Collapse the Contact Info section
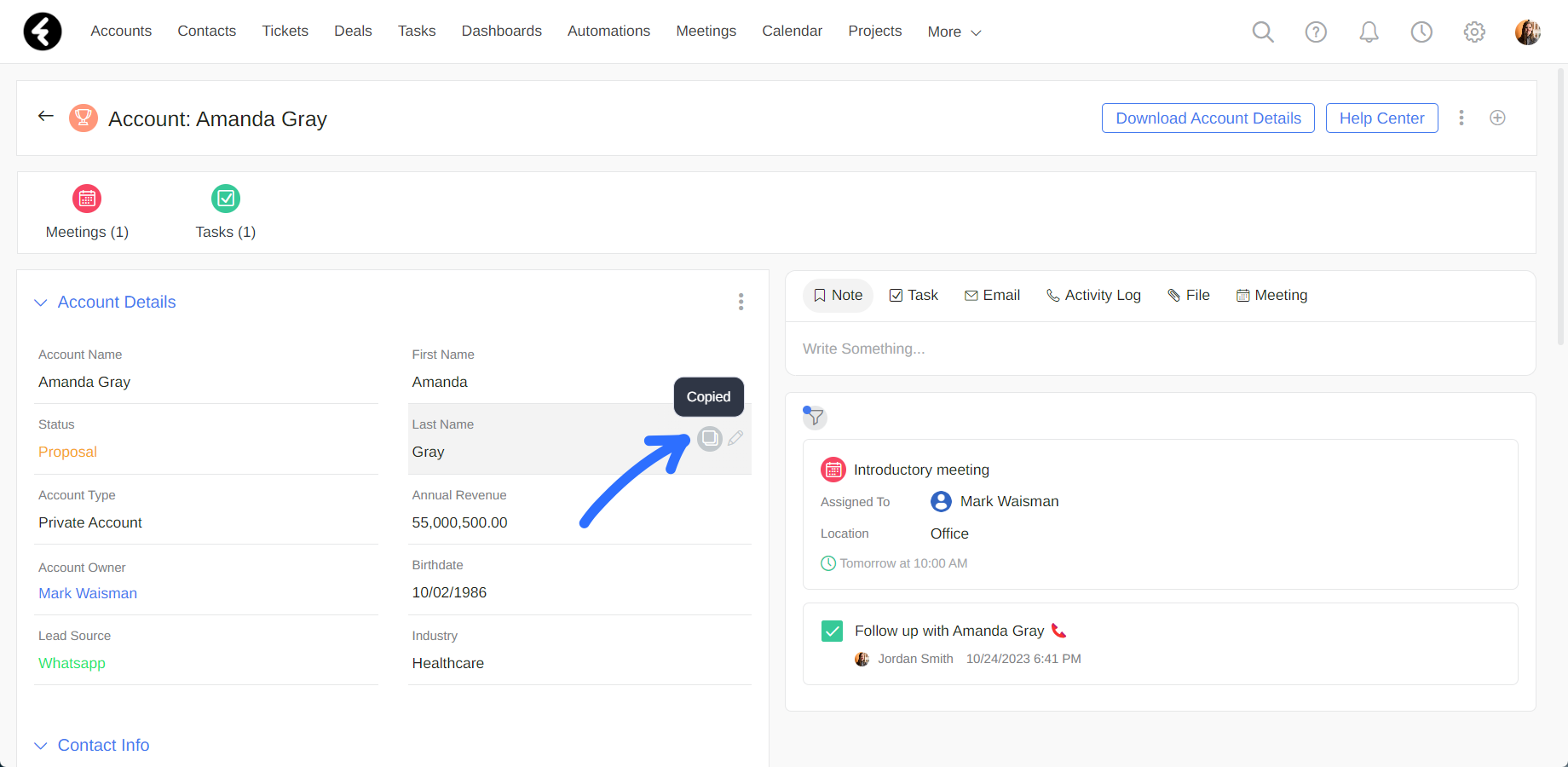1568x767 pixels. coord(40,746)
